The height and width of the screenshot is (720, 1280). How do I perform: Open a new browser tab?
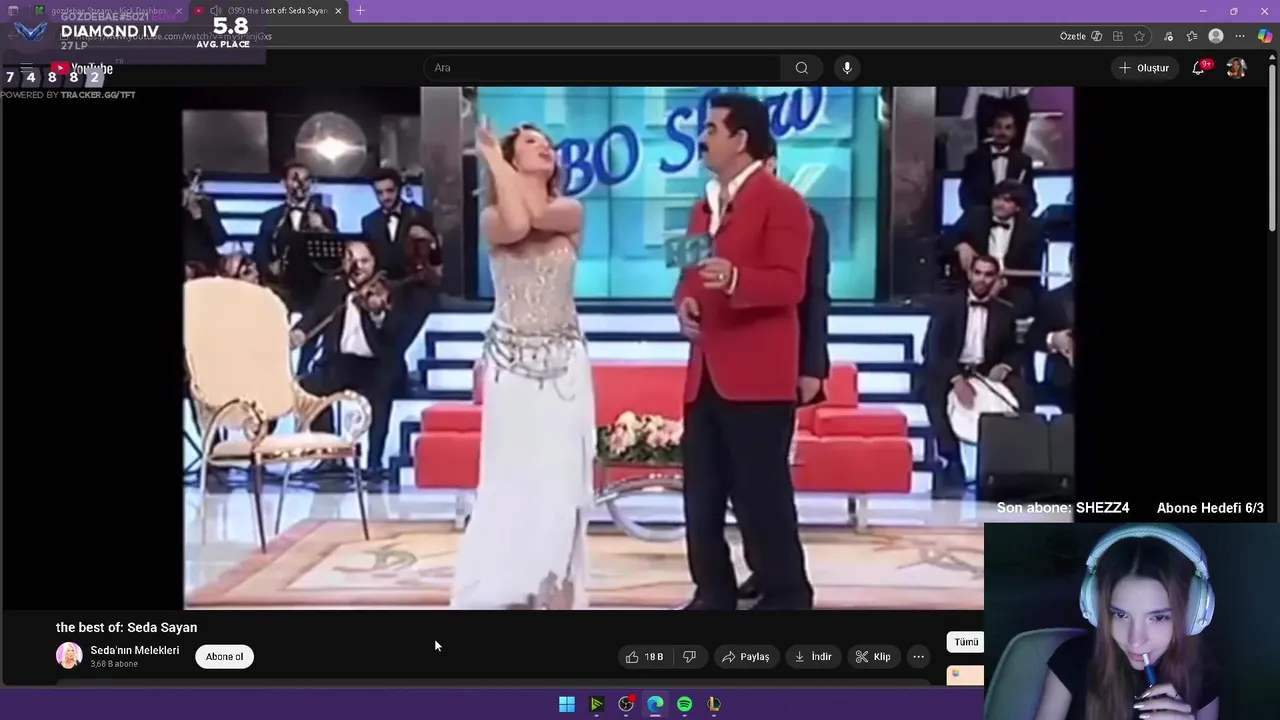[360, 11]
